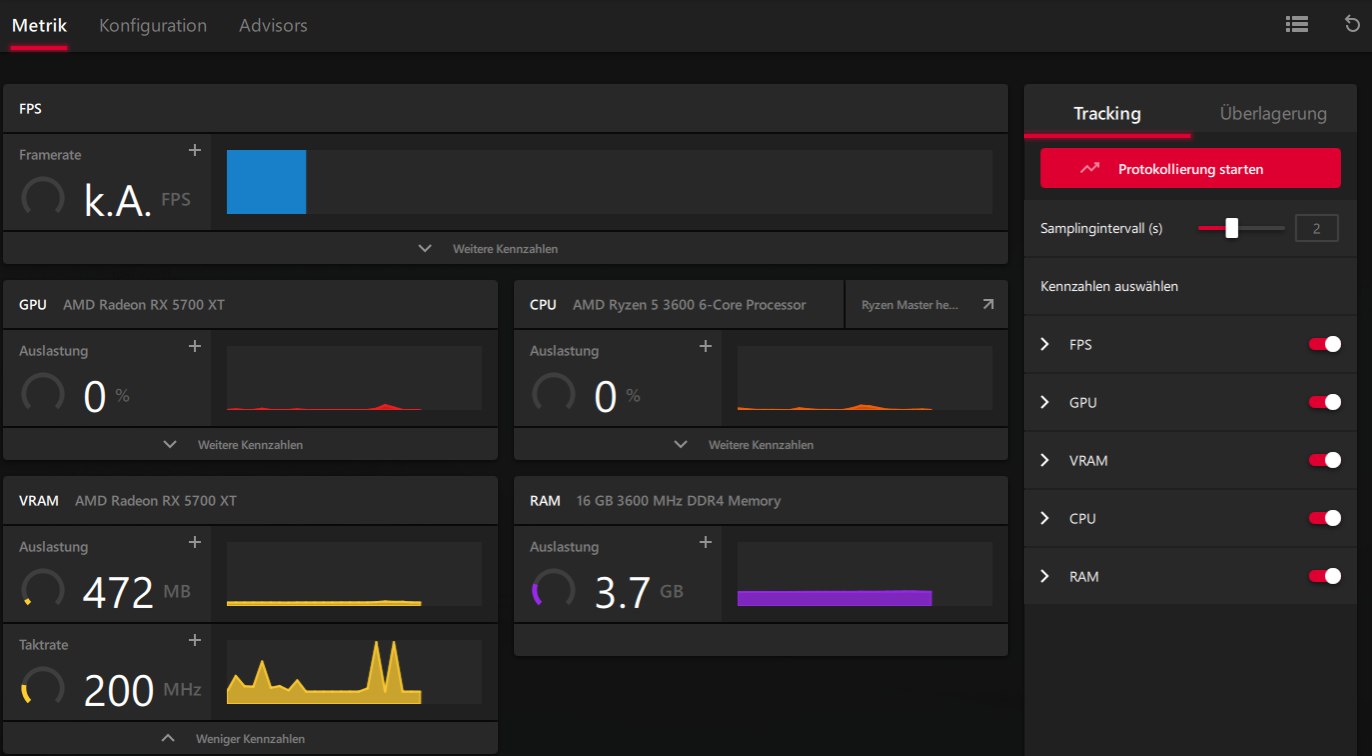Click the 'Samplingintervall (s)' label
1372x756 pixels.
click(1101, 229)
